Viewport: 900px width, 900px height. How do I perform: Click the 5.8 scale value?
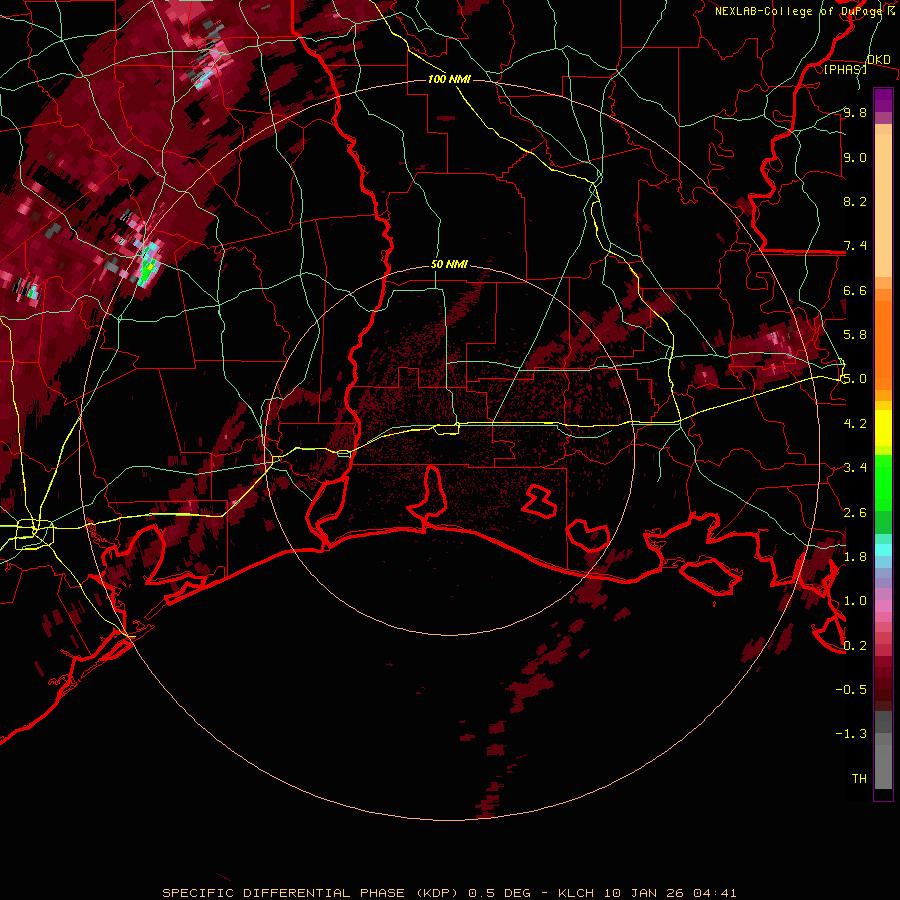pyautogui.click(x=855, y=335)
